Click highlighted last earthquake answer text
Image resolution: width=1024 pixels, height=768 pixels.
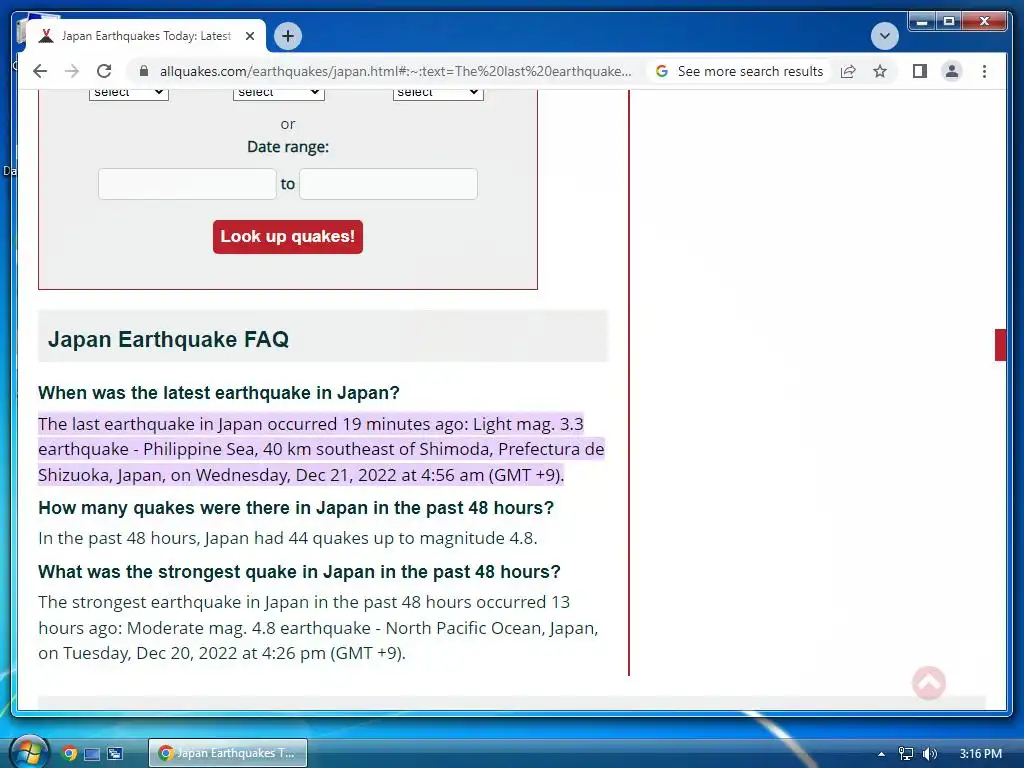[x=321, y=449]
